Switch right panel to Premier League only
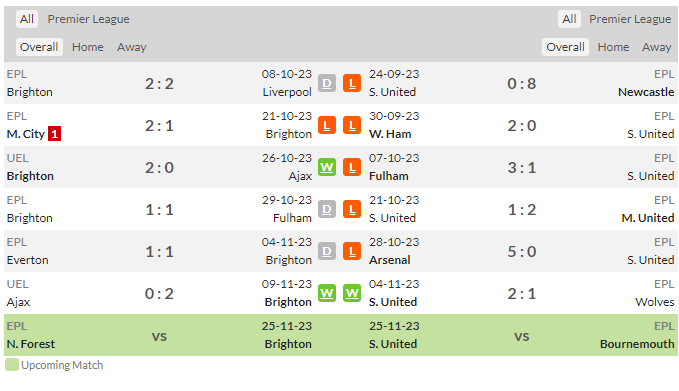The image size is (679, 391). [630, 19]
